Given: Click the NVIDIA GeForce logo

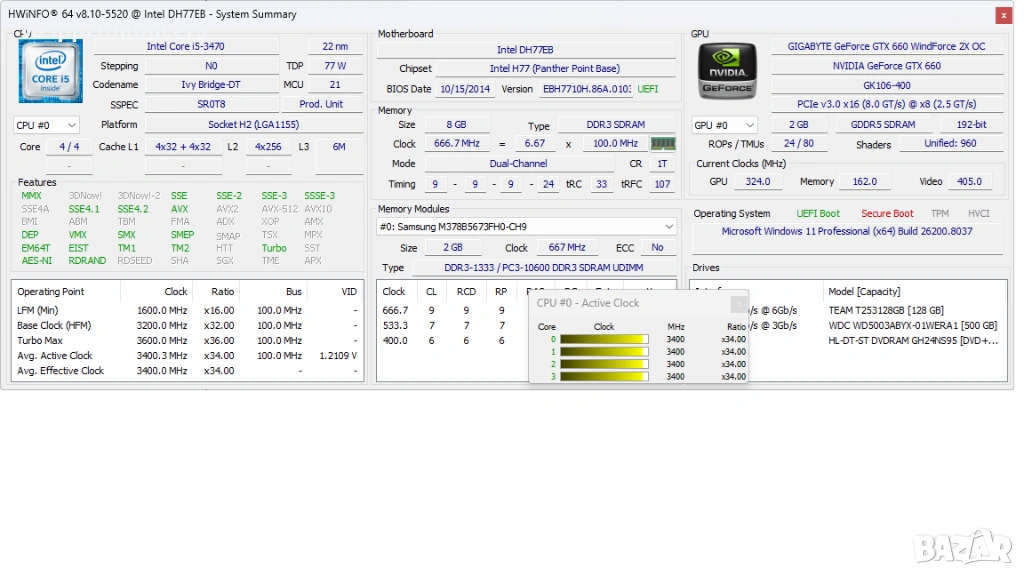Looking at the screenshot, I should click(727, 72).
